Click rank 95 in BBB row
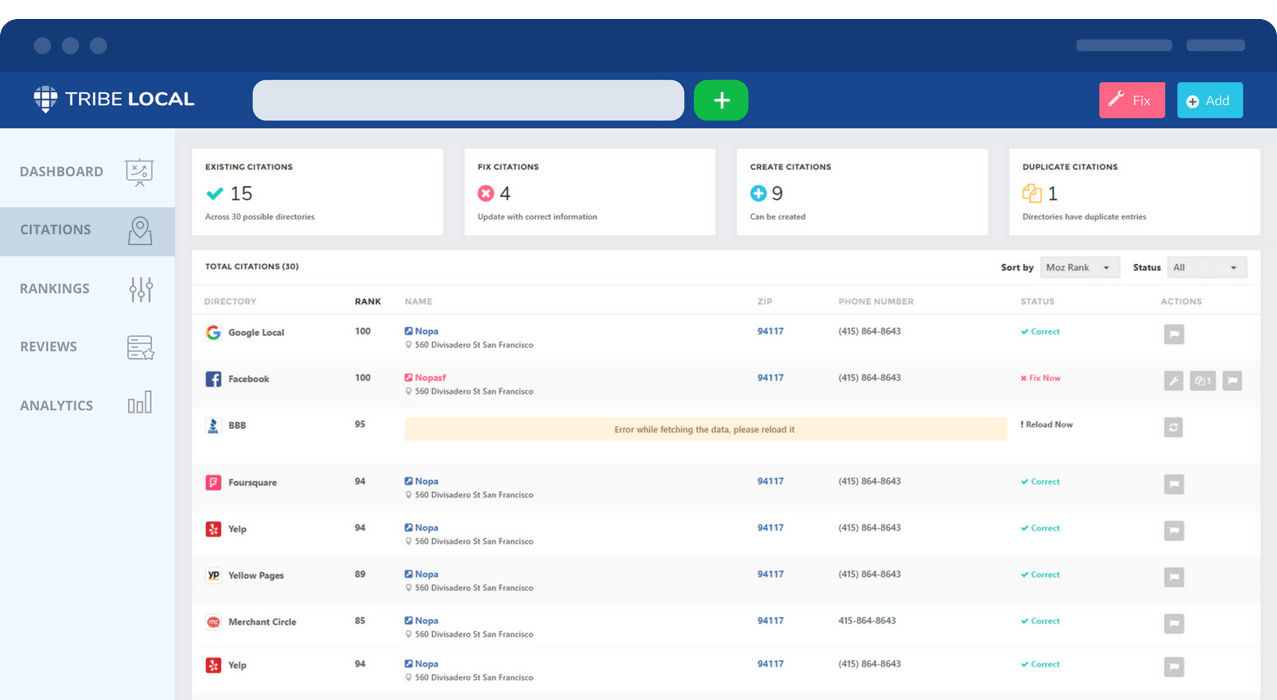The height and width of the screenshot is (700, 1277). [360, 424]
